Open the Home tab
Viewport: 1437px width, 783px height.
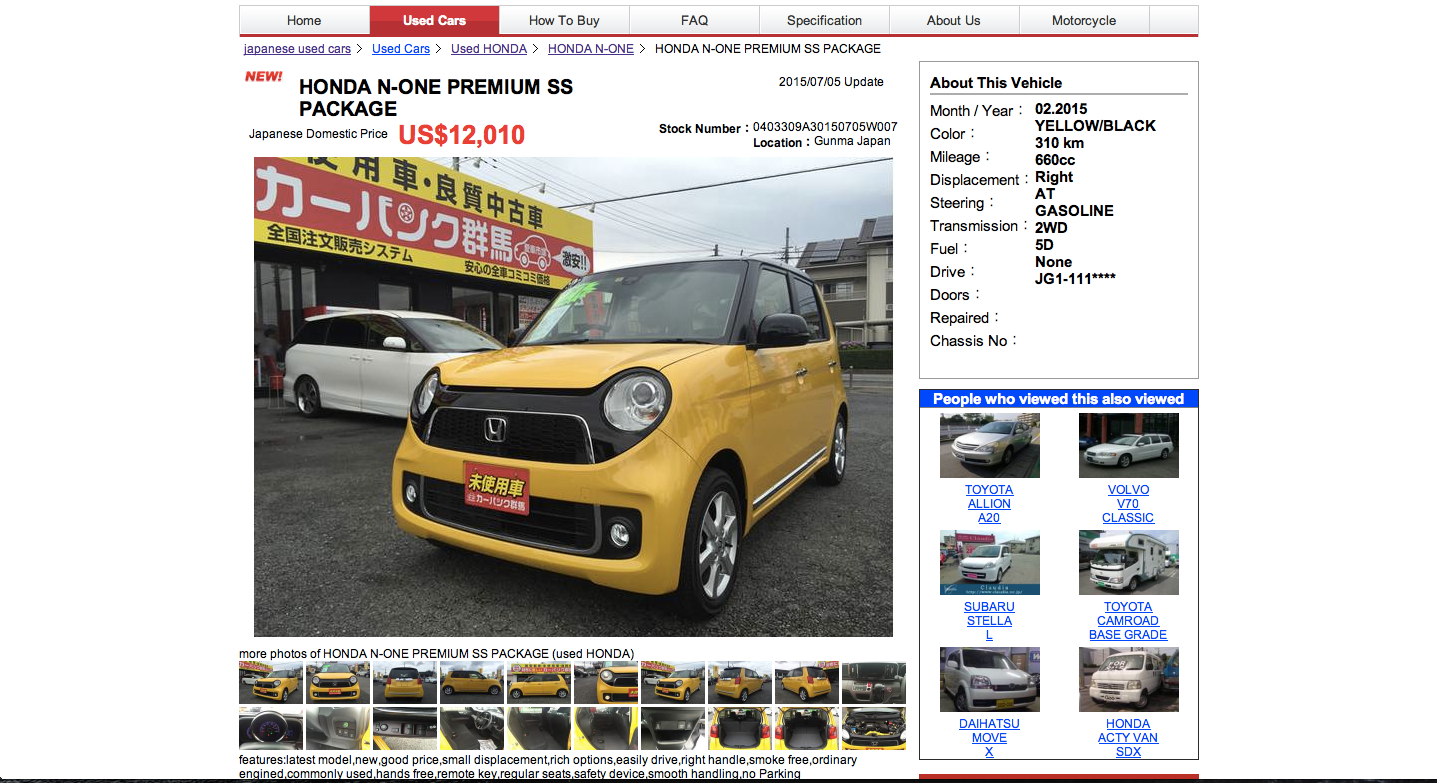[304, 20]
